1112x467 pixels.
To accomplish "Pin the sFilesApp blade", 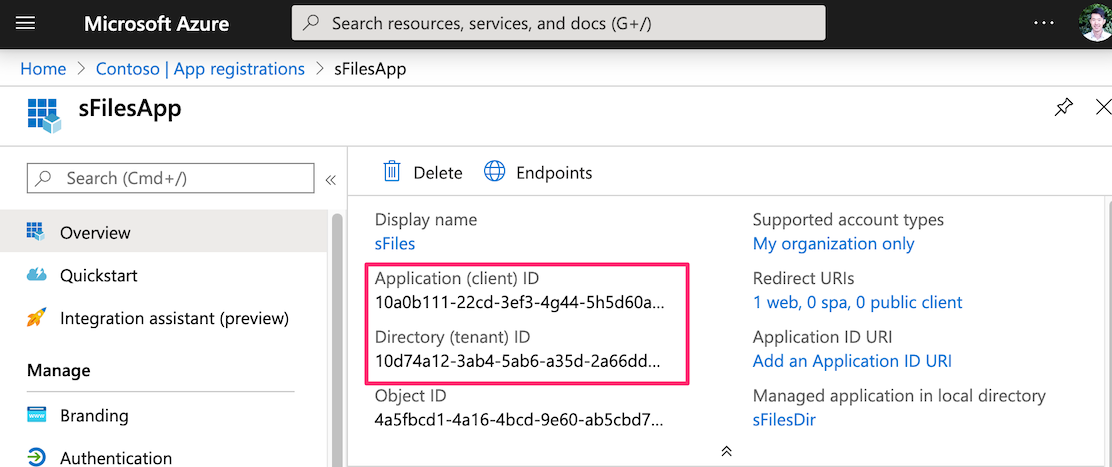I will (1063, 107).
